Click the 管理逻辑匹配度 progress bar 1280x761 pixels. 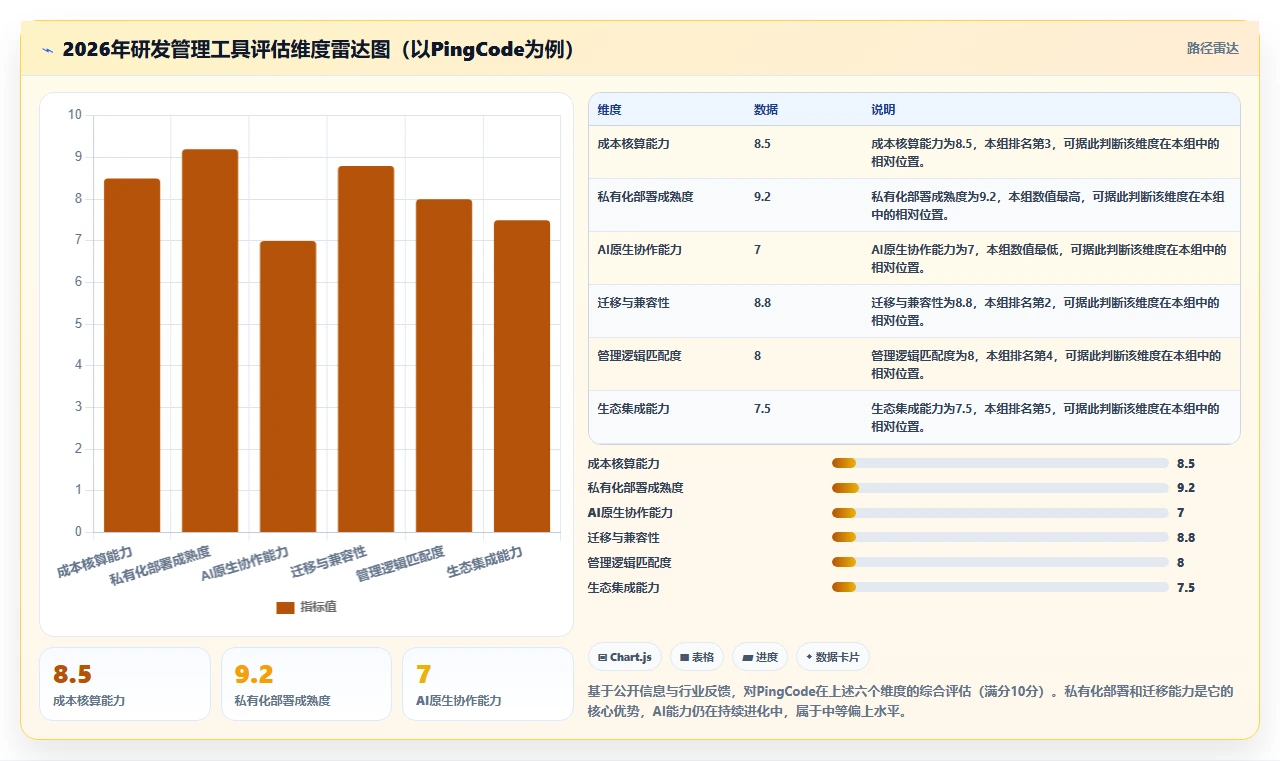[1000, 563]
